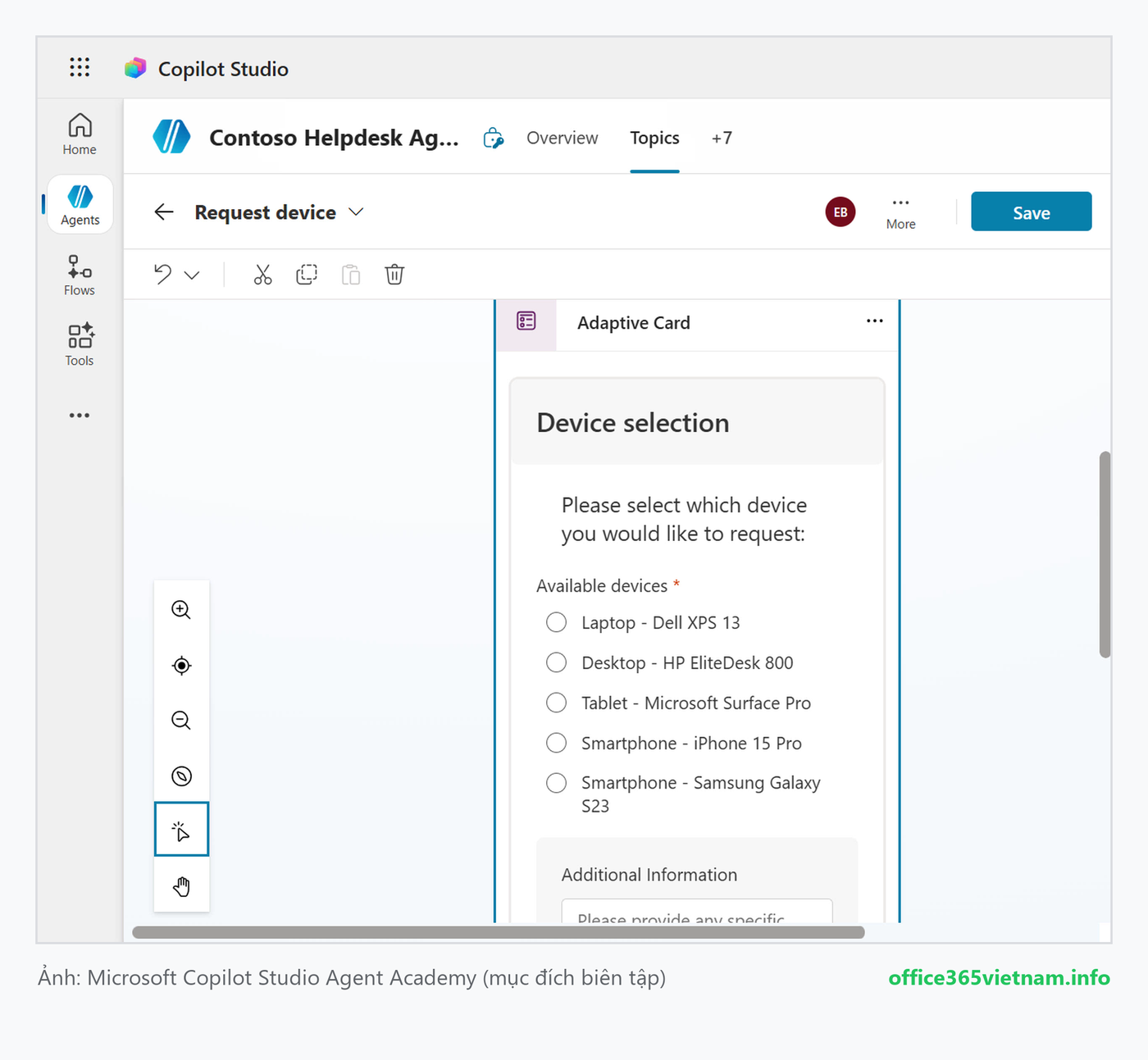Zoom out on the canvas
Image resolution: width=1148 pixels, height=1060 pixels.
click(181, 721)
